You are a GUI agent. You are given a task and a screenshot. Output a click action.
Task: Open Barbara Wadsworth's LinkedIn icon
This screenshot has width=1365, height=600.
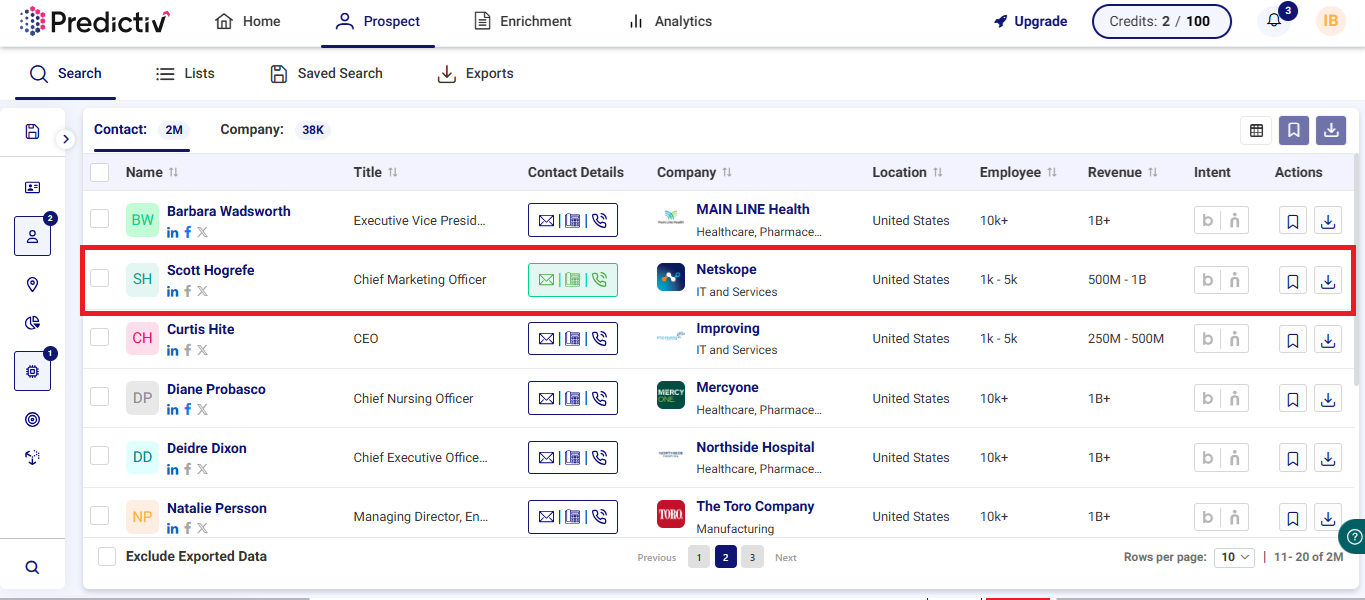[x=173, y=232]
